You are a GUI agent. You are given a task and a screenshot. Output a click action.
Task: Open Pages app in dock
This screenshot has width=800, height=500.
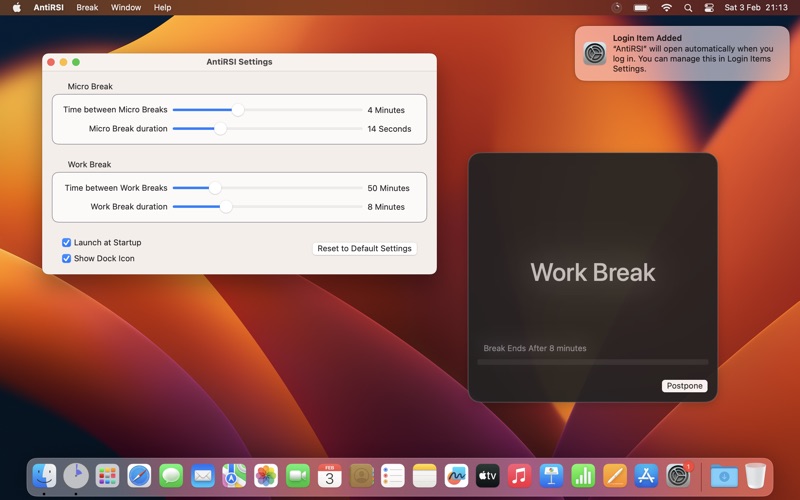click(615, 476)
